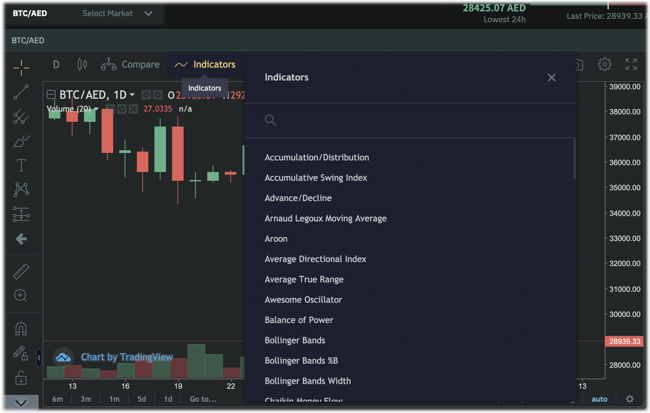Open BTC/AED, 1D symbol dropdown arrow
This screenshot has width=650, height=413.
[132, 95]
